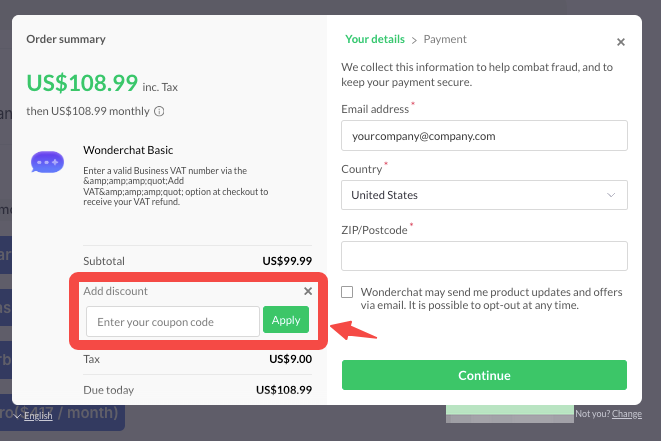Tick the product updates and offers checkbox
This screenshot has width=661, height=441.
(x=347, y=292)
